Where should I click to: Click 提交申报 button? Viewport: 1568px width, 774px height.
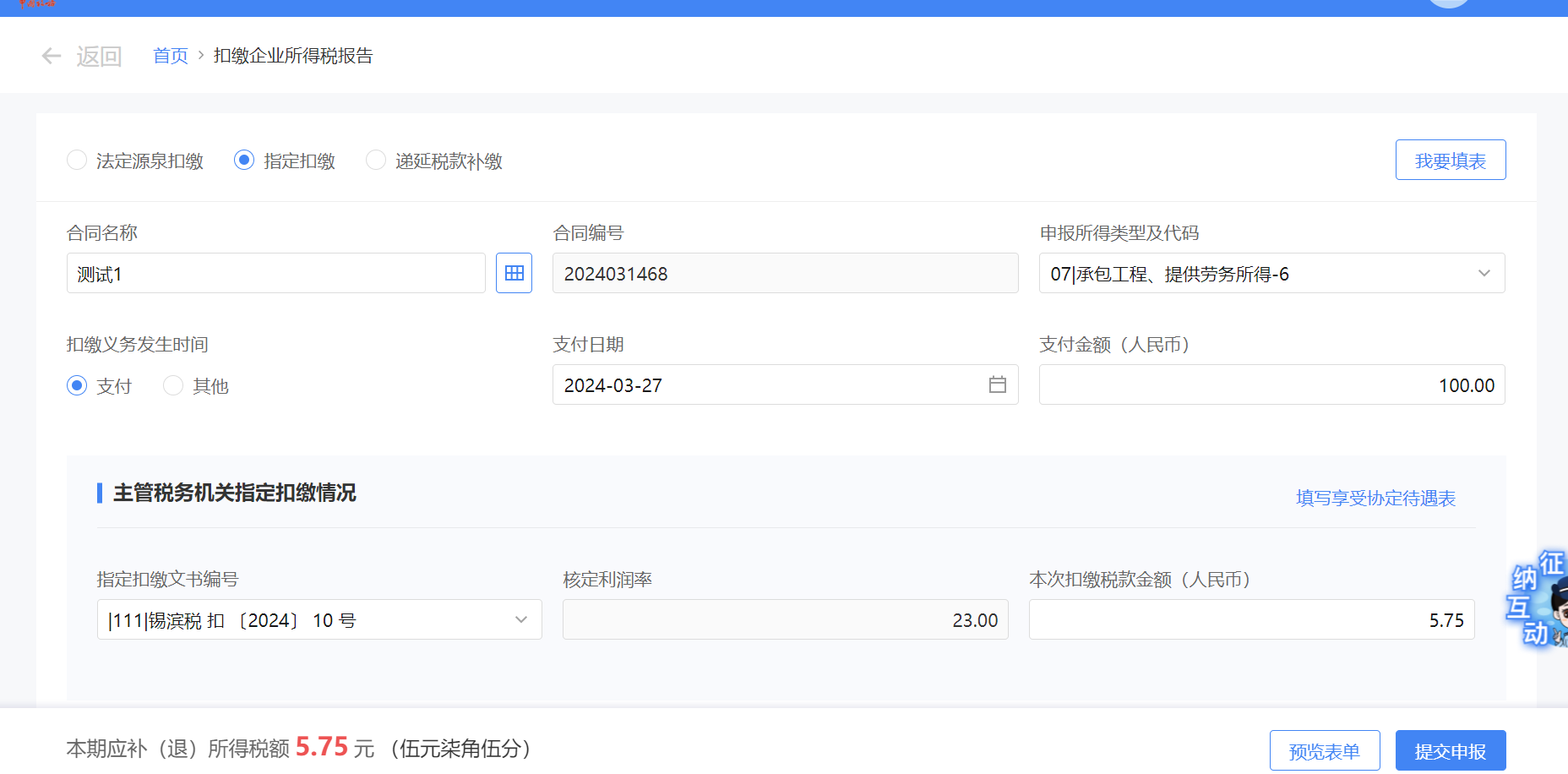click(1450, 750)
